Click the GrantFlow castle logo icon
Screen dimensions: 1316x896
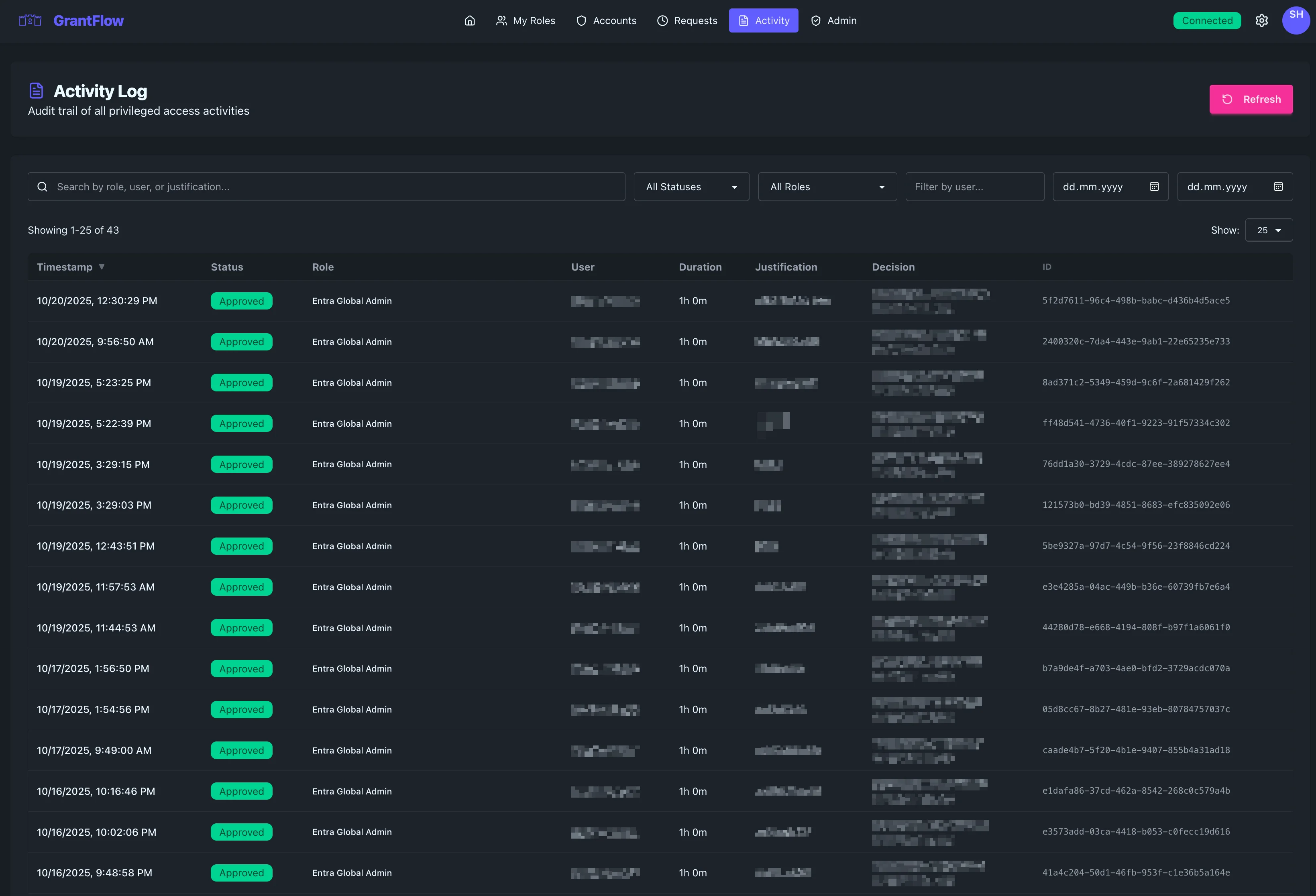pyautogui.click(x=30, y=20)
